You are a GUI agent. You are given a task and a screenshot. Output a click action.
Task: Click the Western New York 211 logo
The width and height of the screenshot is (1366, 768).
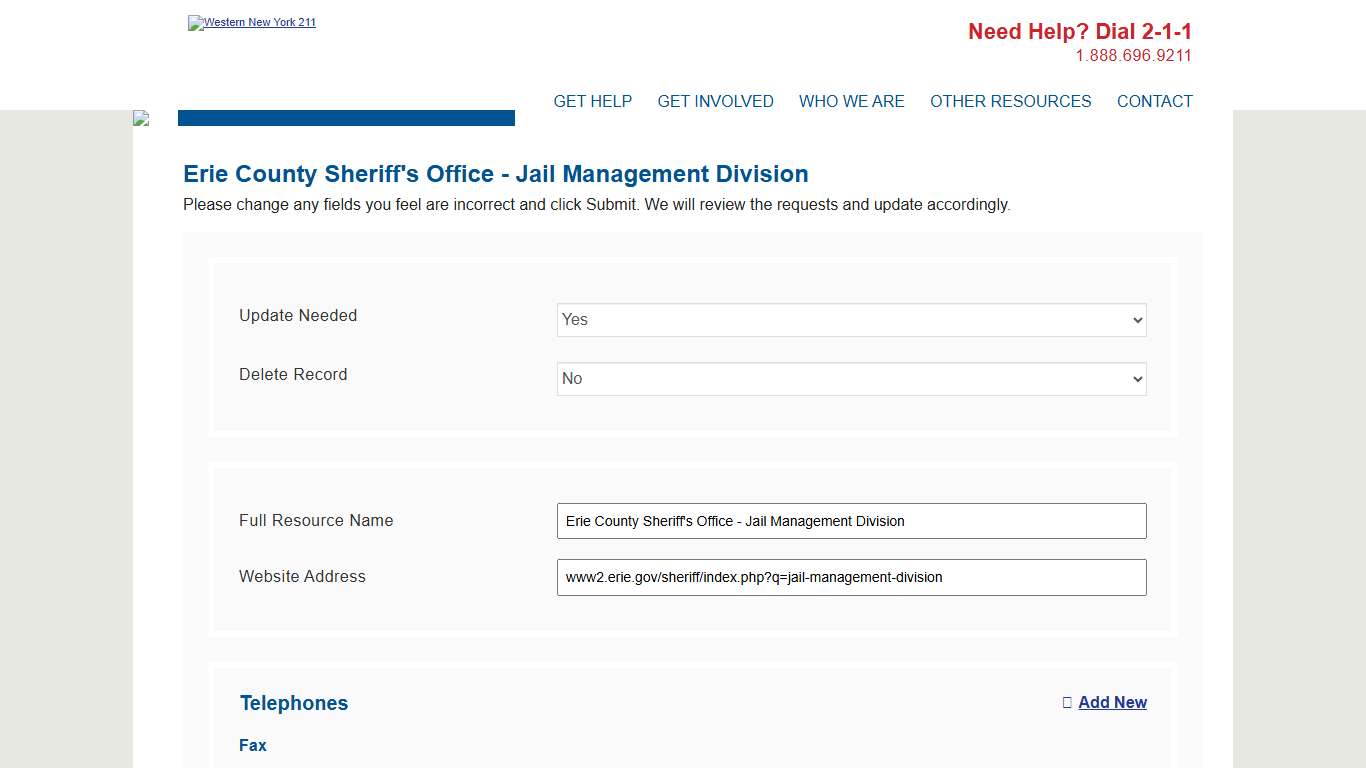pos(252,23)
